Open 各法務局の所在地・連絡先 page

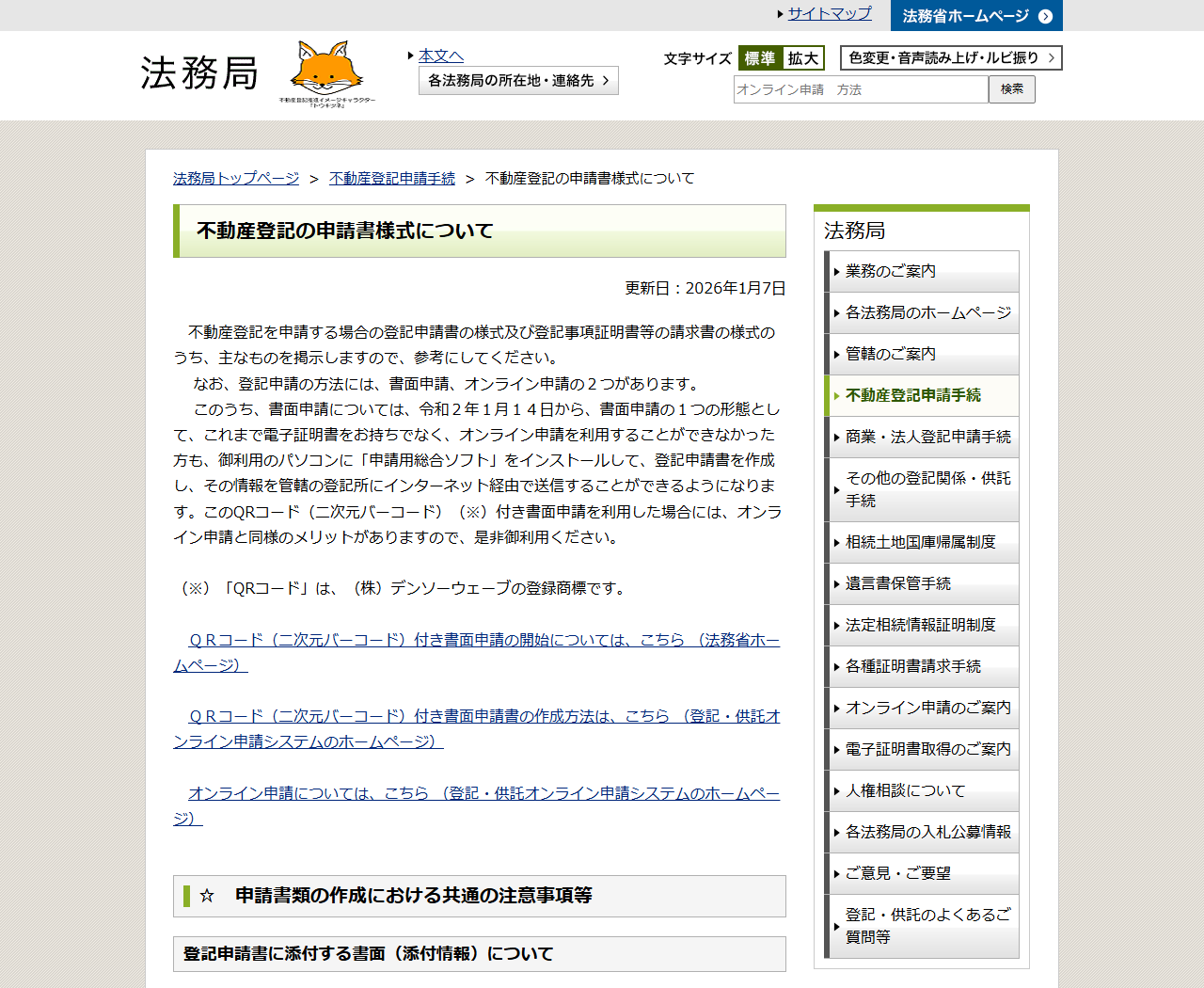point(518,81)
